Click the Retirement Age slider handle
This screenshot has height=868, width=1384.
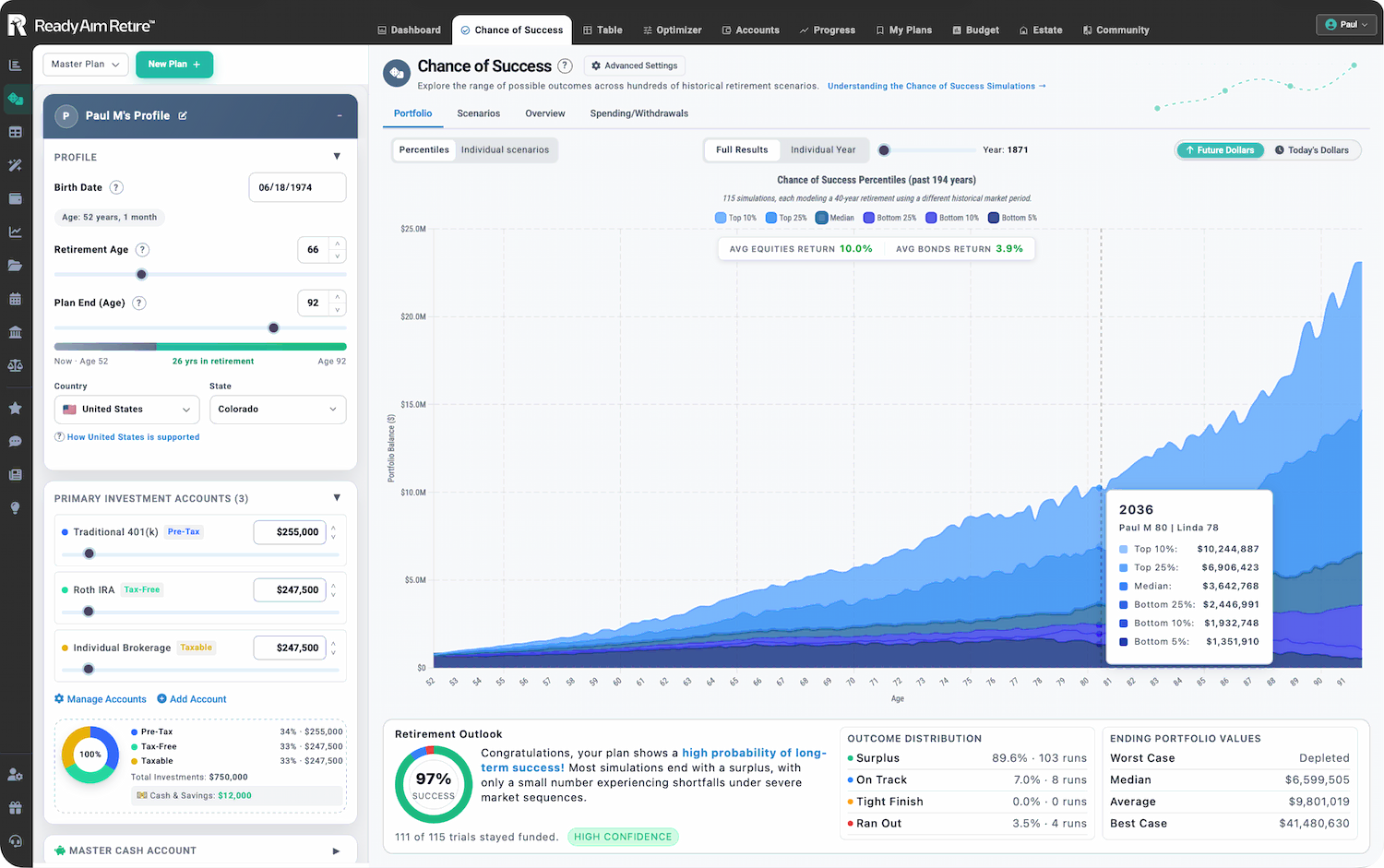point(141,274)
